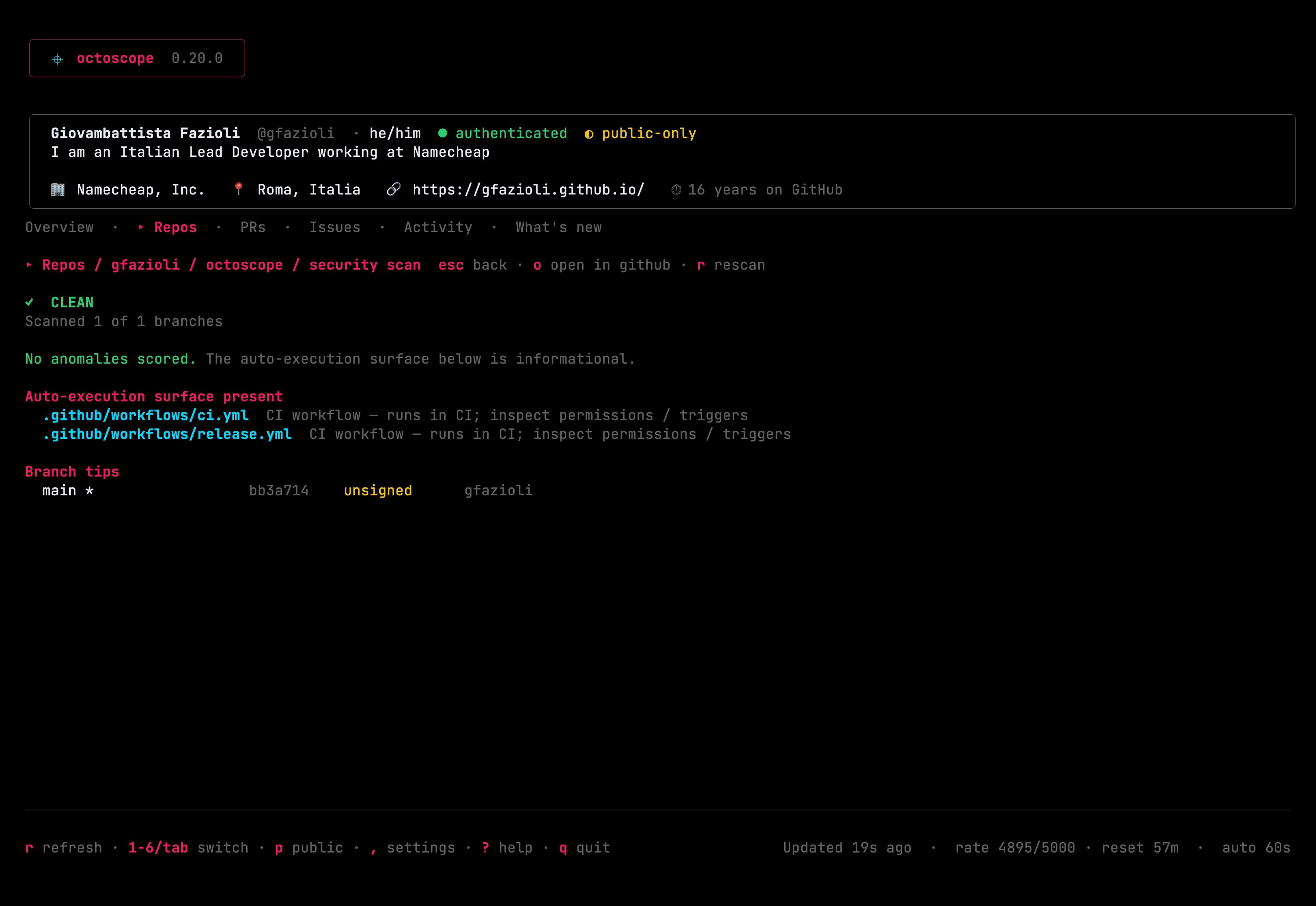Click the authenticated status label
The height and width of the screenshot is (906, 1316).
pyautogui.click(x=511, y=134)
